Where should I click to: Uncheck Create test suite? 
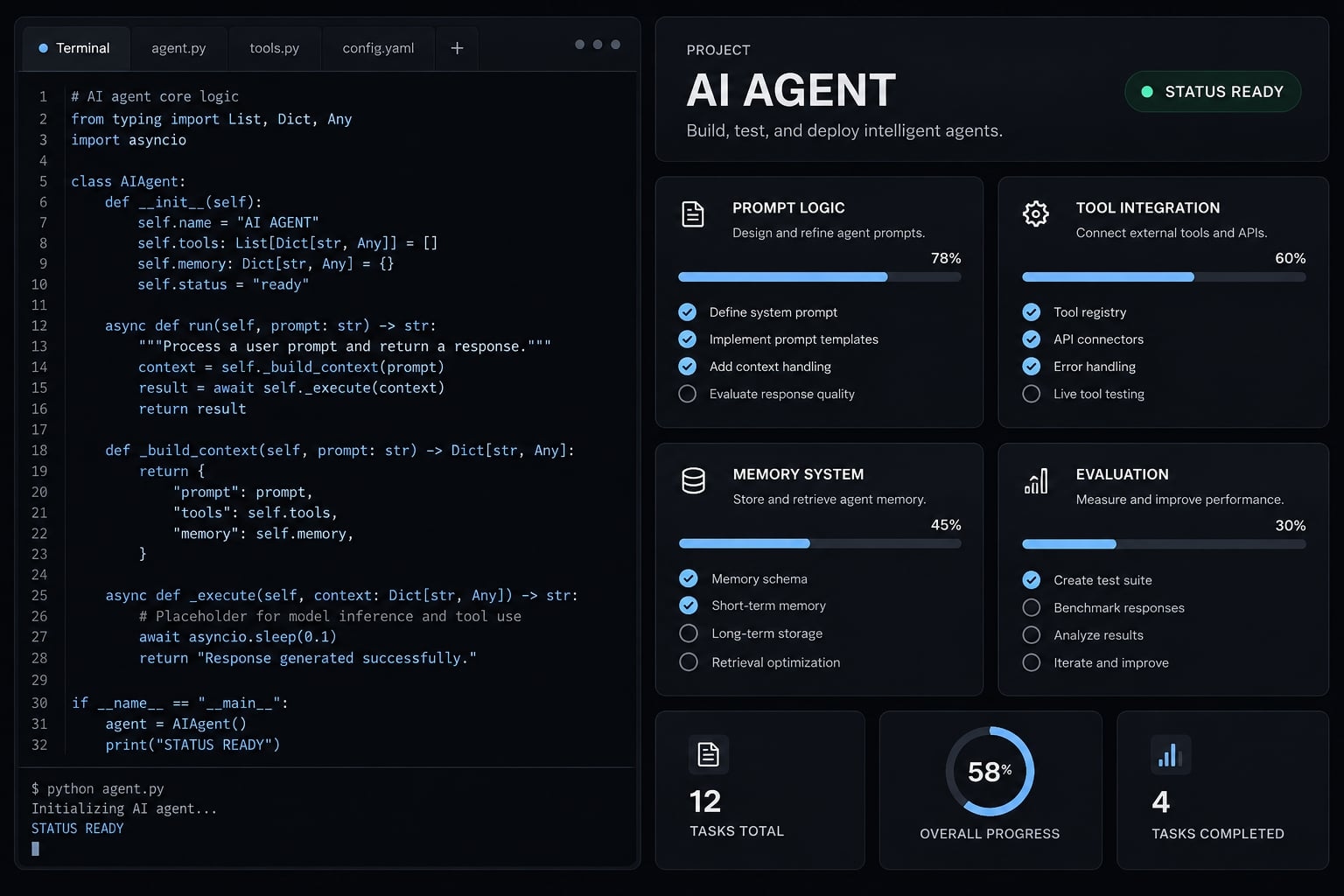pos(1032,580)
